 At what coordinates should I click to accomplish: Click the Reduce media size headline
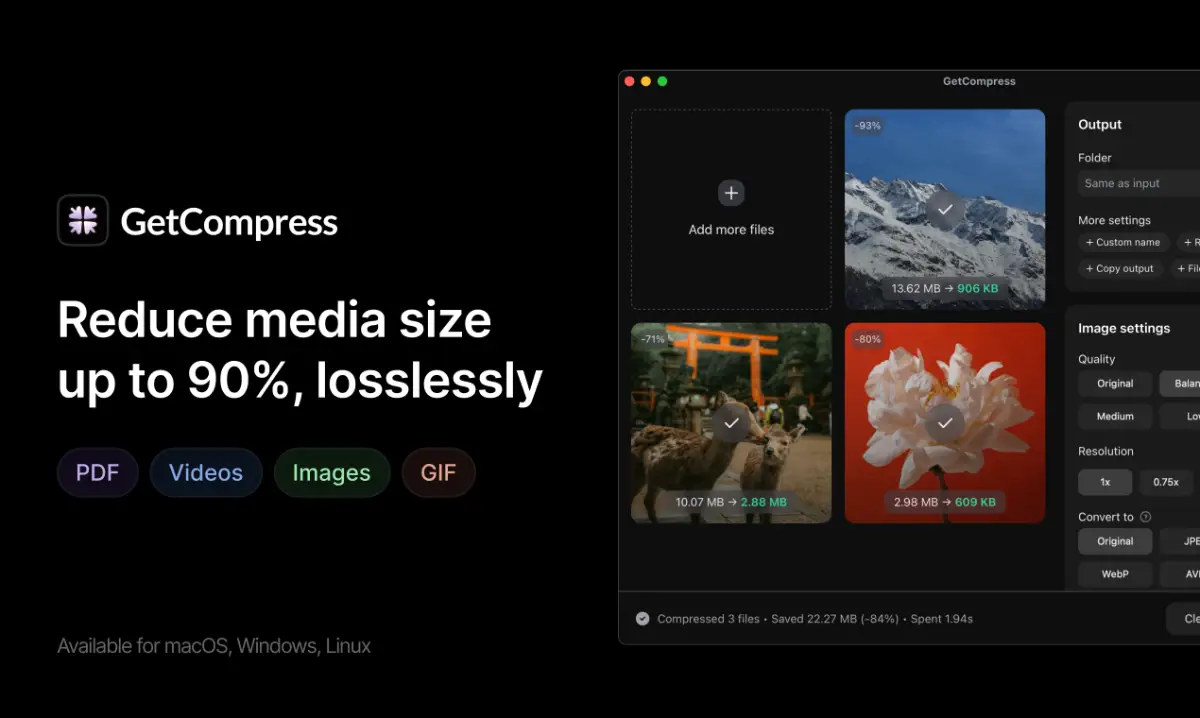click(x=300, y=350)
